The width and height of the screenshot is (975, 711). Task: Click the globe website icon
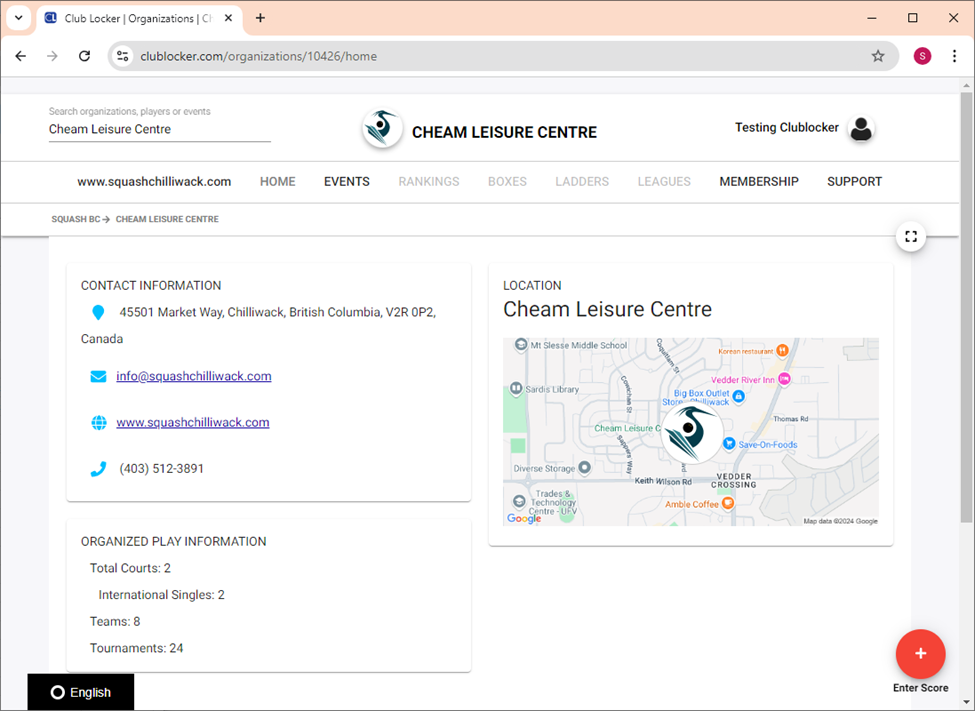tap(98, 423)
